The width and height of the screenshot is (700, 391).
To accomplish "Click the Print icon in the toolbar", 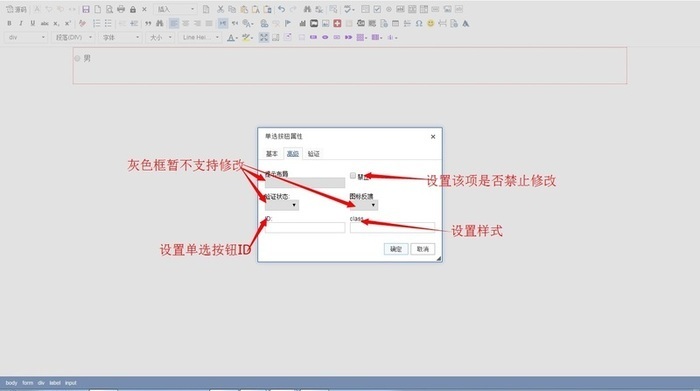I will click(121, 9).
